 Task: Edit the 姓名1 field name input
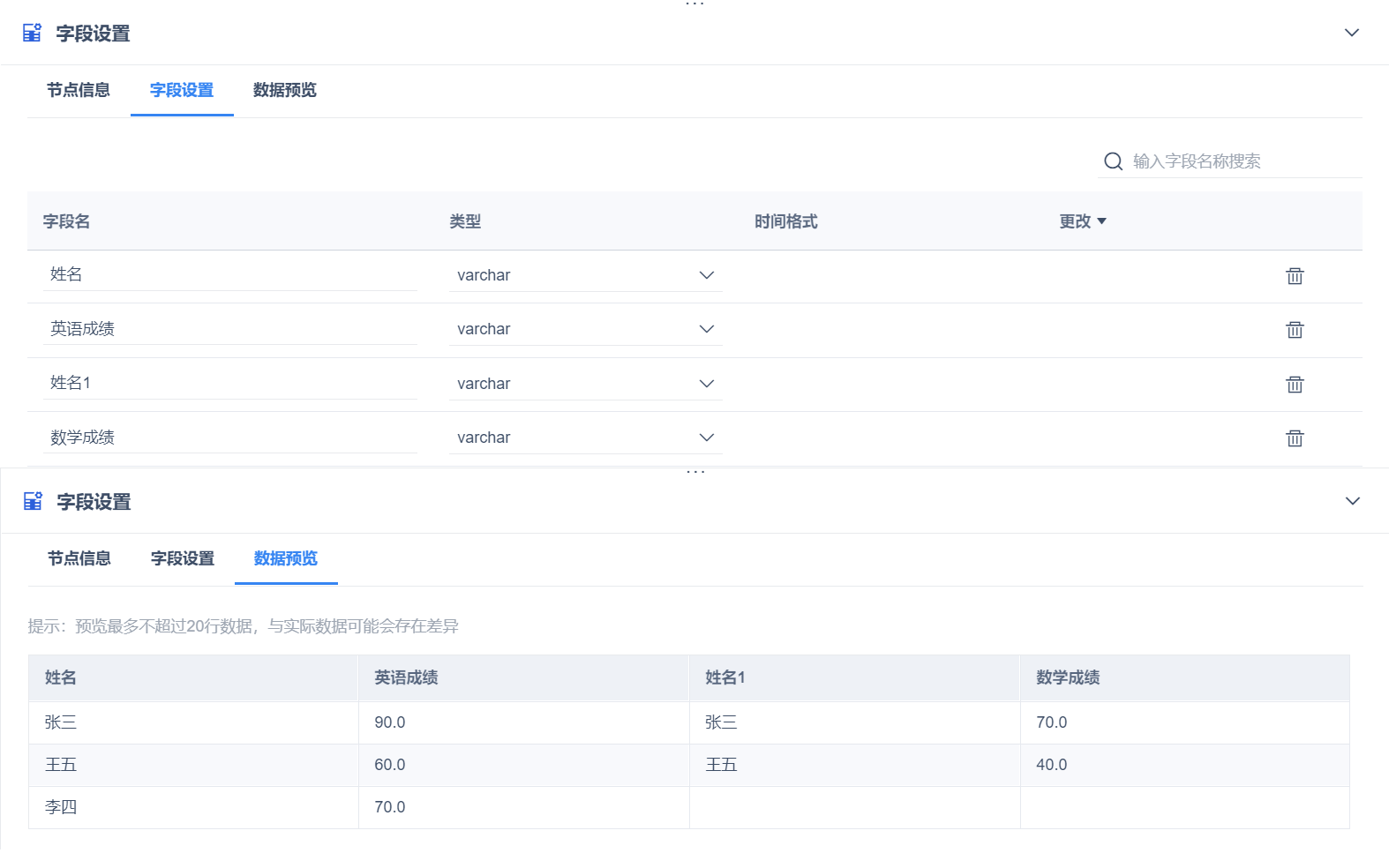tap(229, 383)
